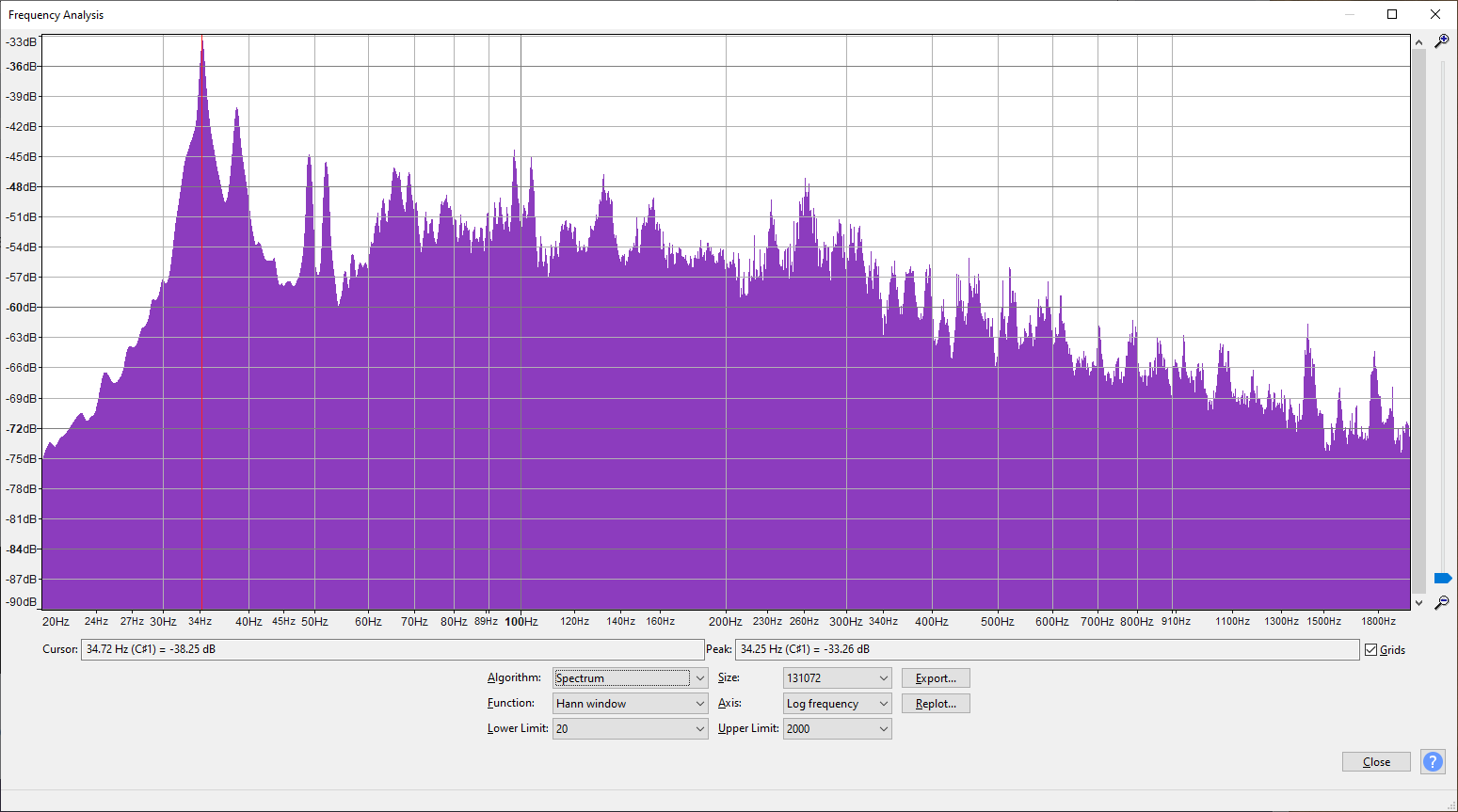Screen dimensions: 1458x812
Task: Click the Replot... button
Action: 936,704
